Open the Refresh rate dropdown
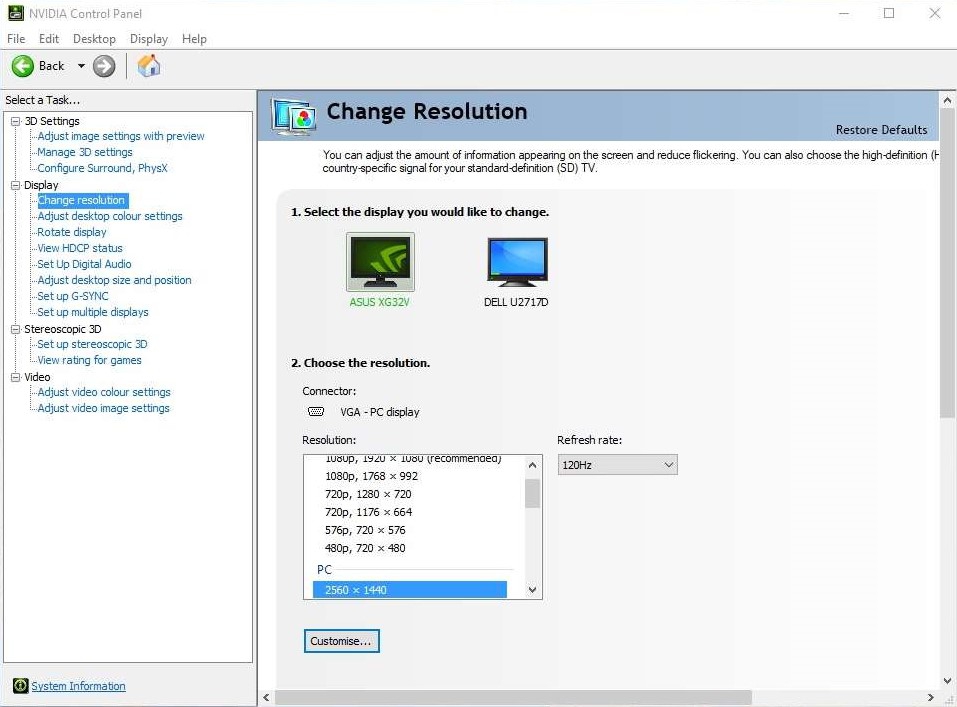The width and height of the screenshot is (957, 707). (x=617, y=465)
